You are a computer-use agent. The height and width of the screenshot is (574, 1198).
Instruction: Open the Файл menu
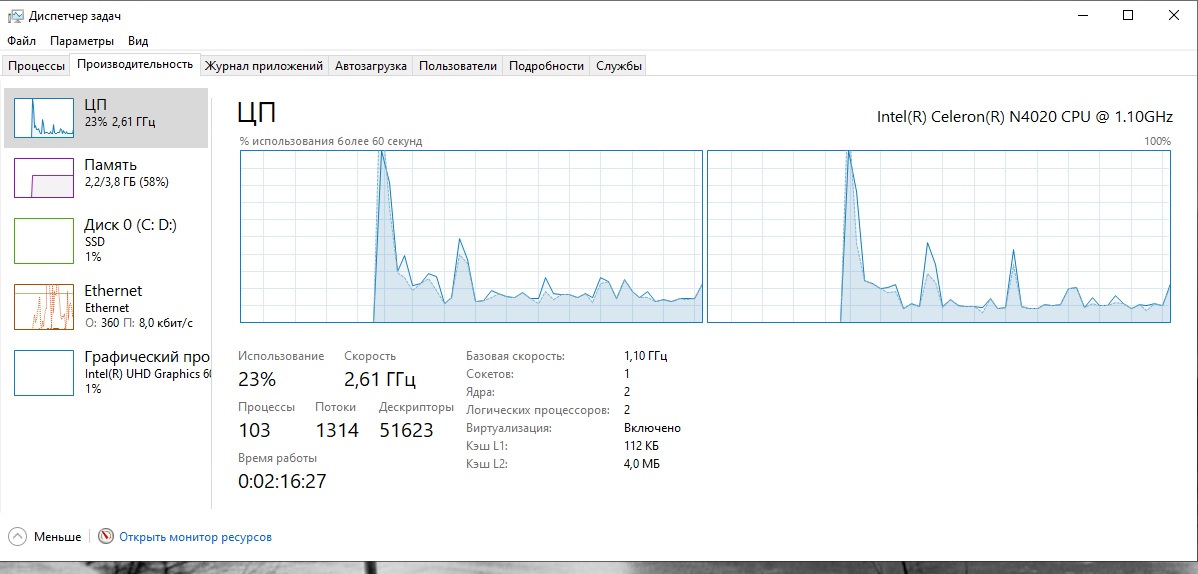point(21,41)
